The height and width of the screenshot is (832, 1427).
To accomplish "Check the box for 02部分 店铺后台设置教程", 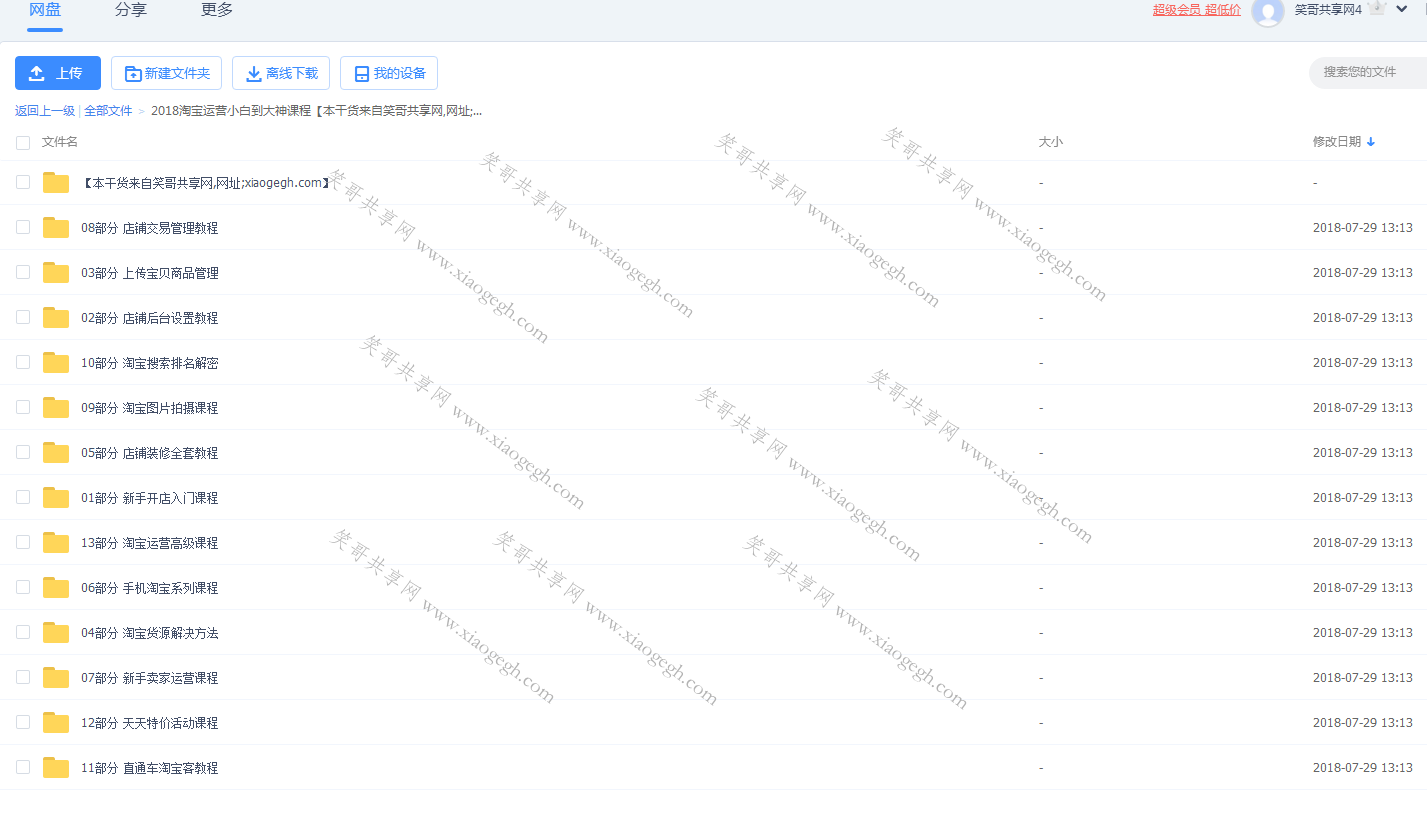I will (23, 317).
